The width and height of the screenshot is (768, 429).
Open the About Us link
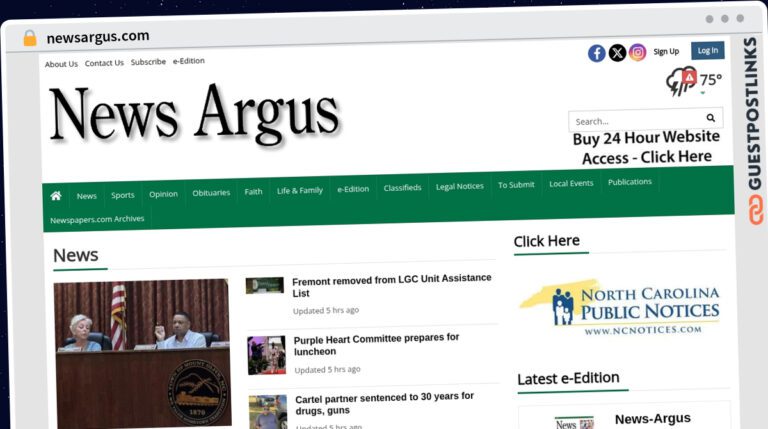point(61,64)
